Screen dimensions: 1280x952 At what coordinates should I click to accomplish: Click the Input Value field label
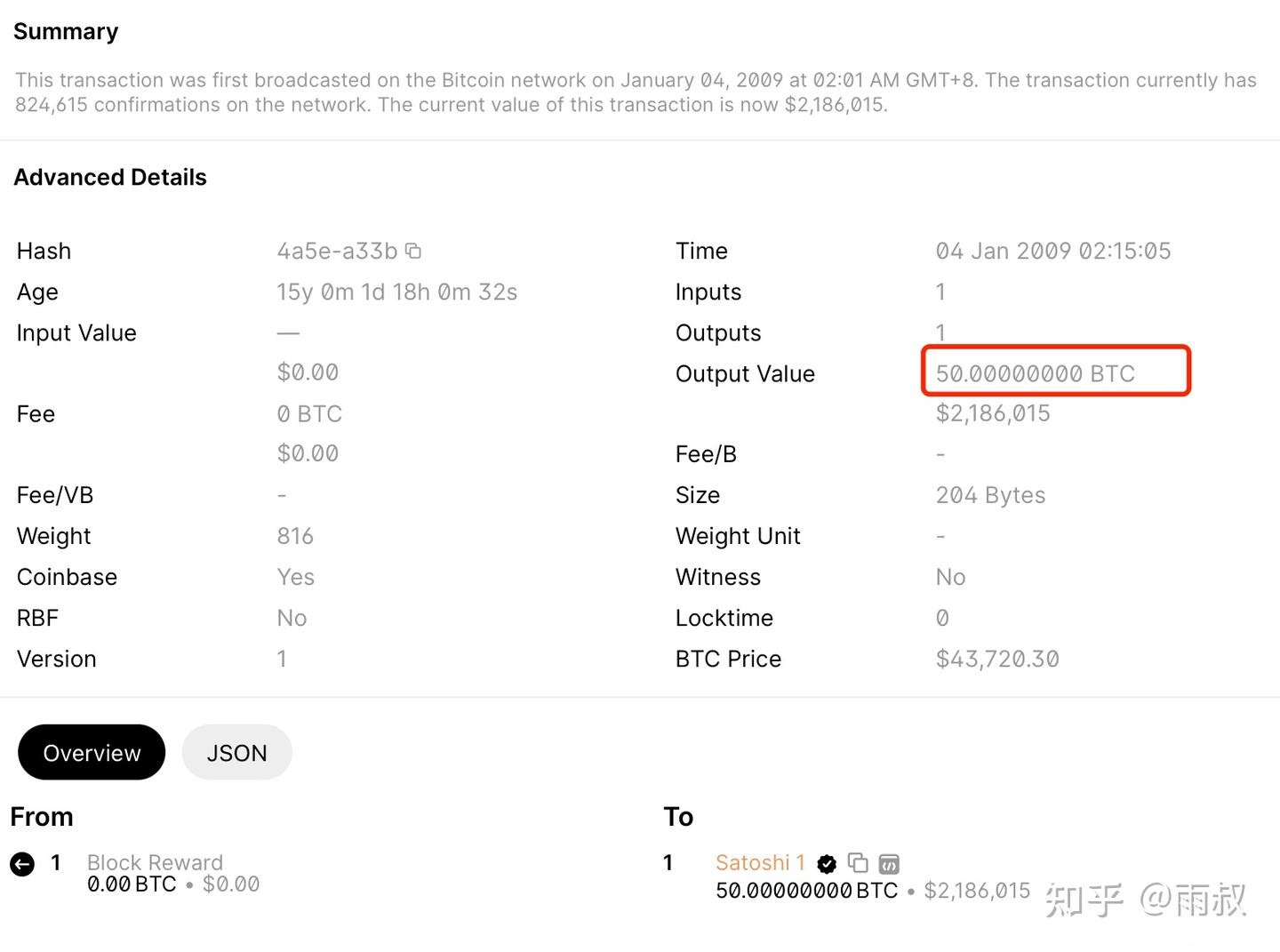(x=76, y=332)
